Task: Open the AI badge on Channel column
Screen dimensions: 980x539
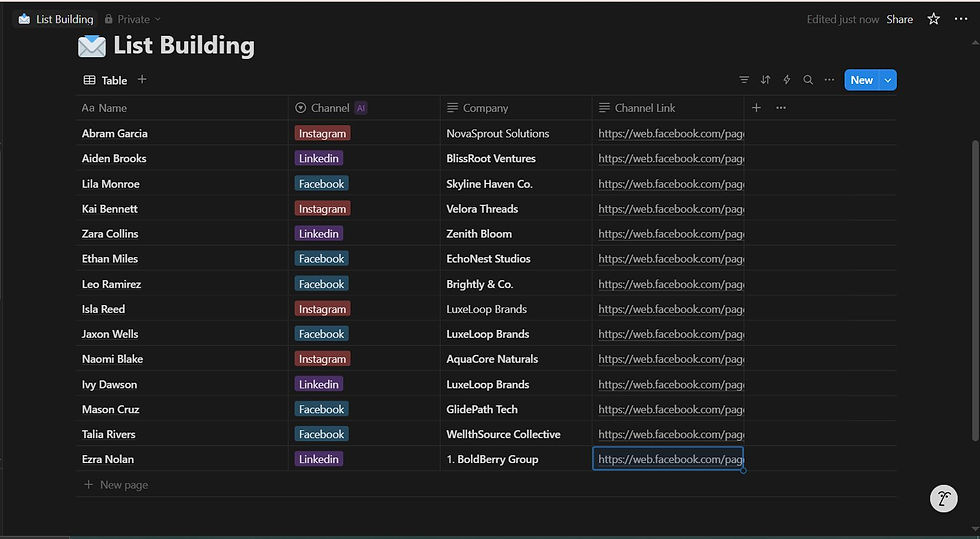Action: pyautogui.click(x=361, y=108)
